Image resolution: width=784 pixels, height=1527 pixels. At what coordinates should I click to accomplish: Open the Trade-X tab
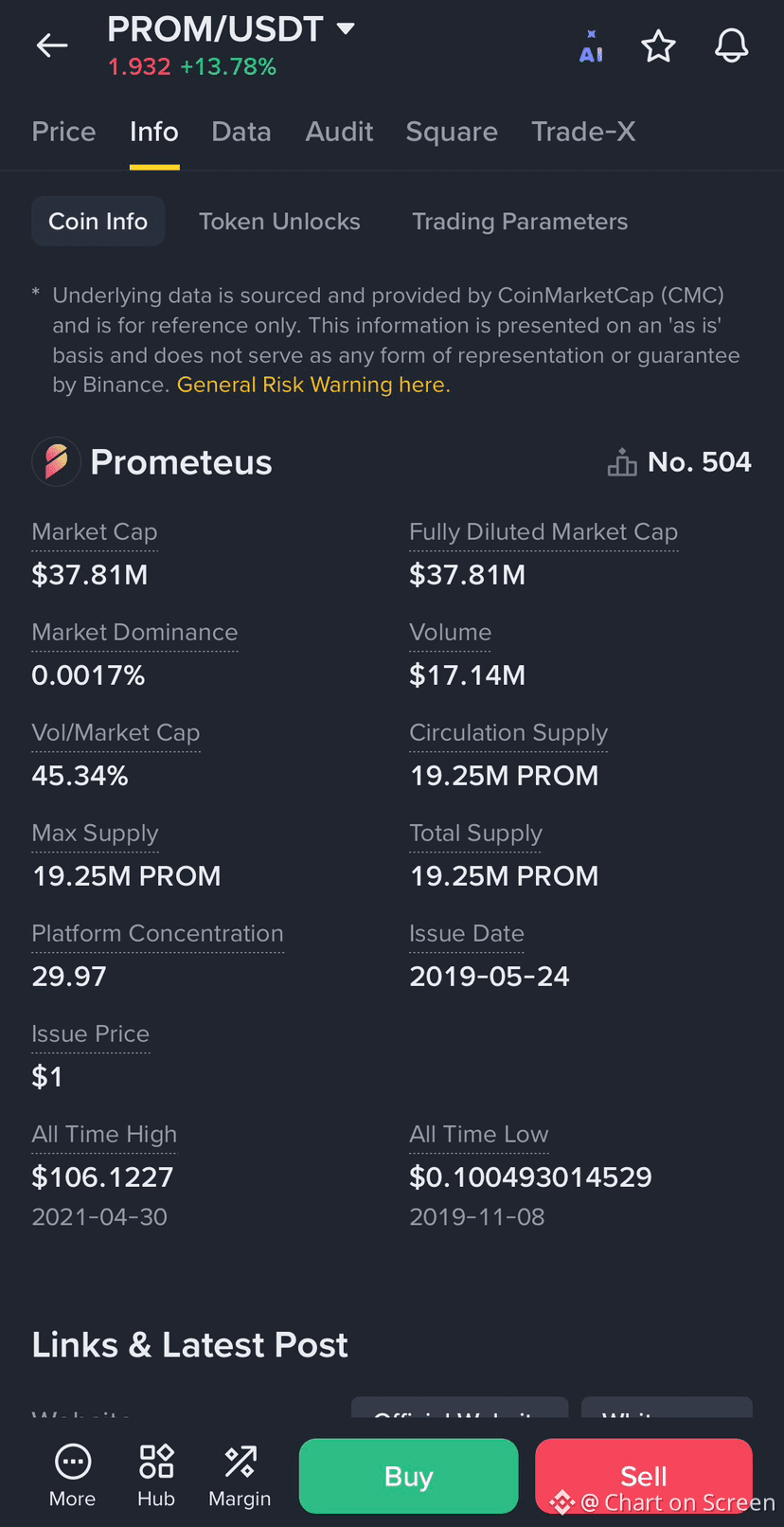(x=583, y=132)
